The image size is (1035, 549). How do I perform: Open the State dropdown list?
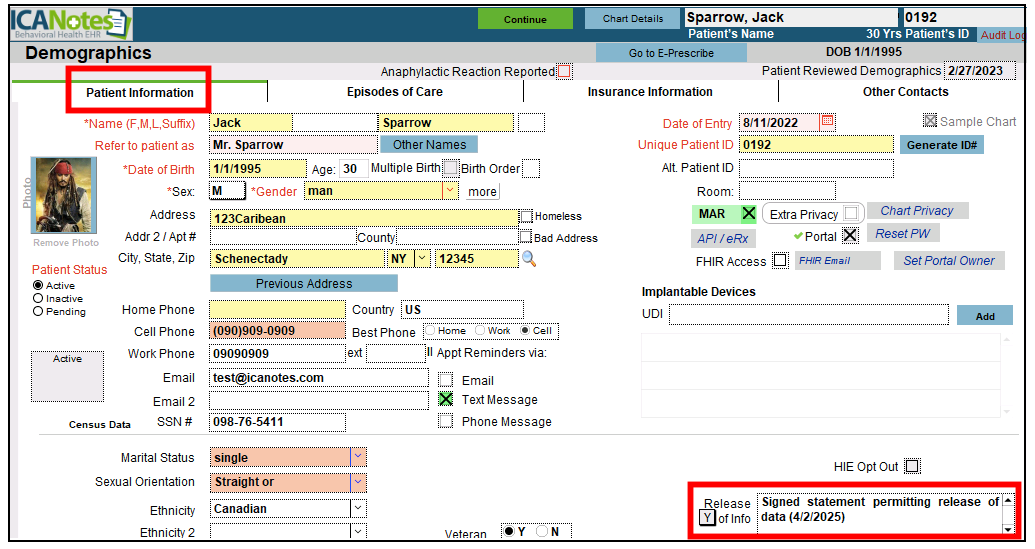coord(422,259)
